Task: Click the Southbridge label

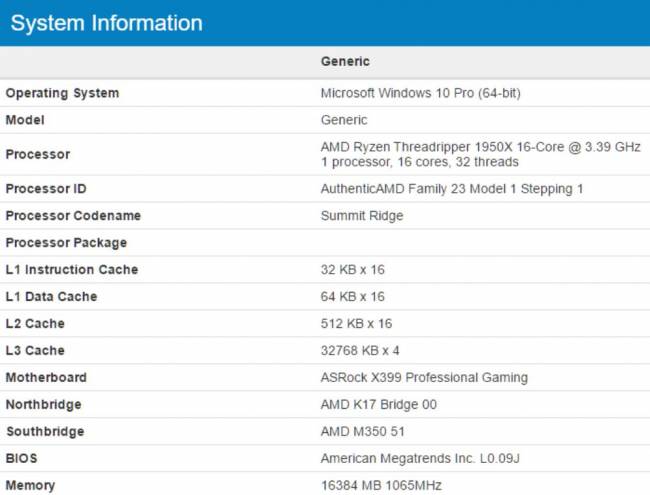Action: coord(45,432)
